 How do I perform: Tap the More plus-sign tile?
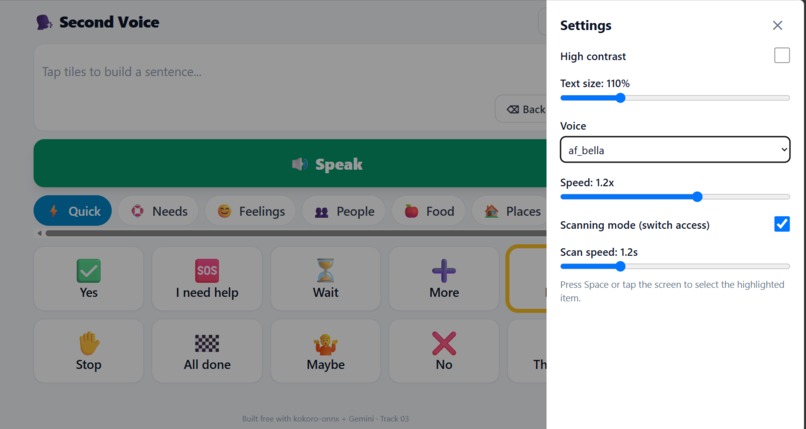(444, 278)
